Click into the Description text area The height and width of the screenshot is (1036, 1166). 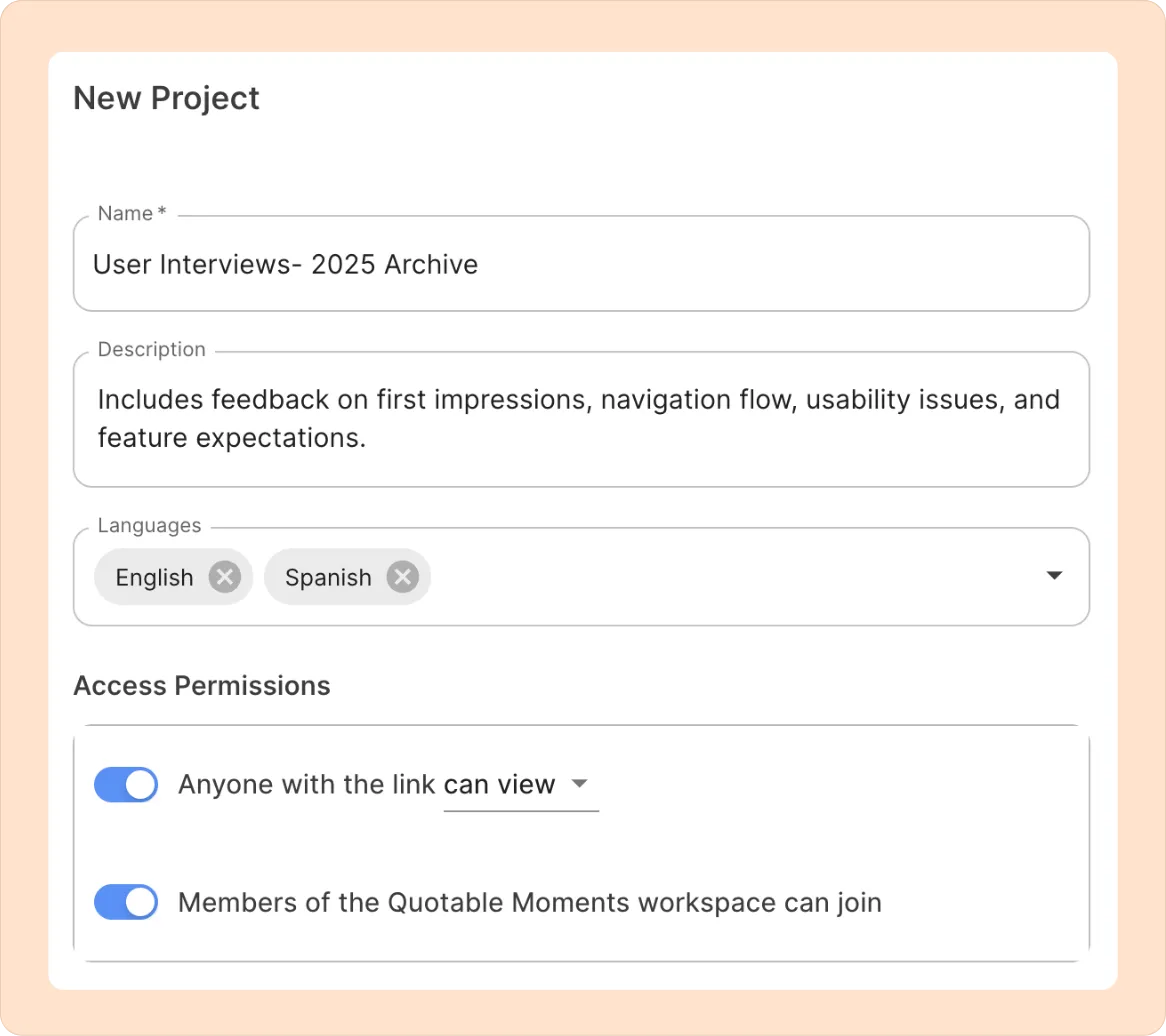coord(580,419)
